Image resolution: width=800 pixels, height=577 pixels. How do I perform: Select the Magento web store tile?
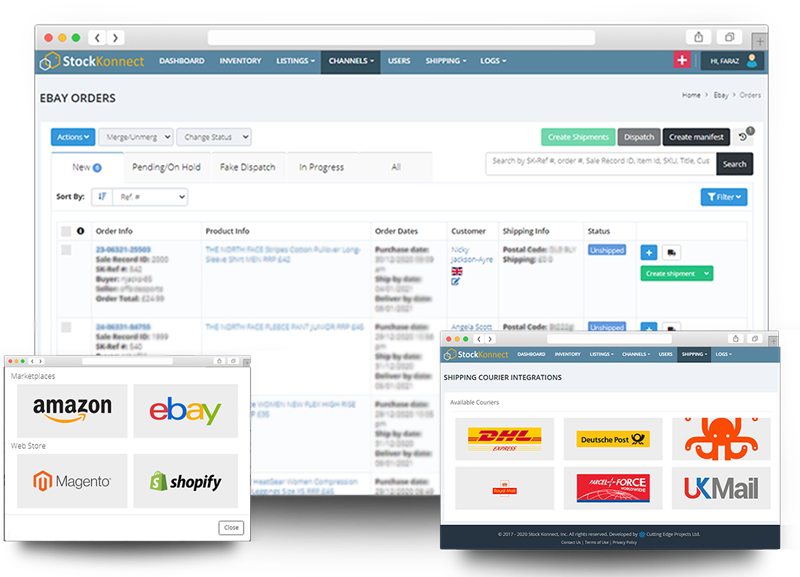(72, 481)
